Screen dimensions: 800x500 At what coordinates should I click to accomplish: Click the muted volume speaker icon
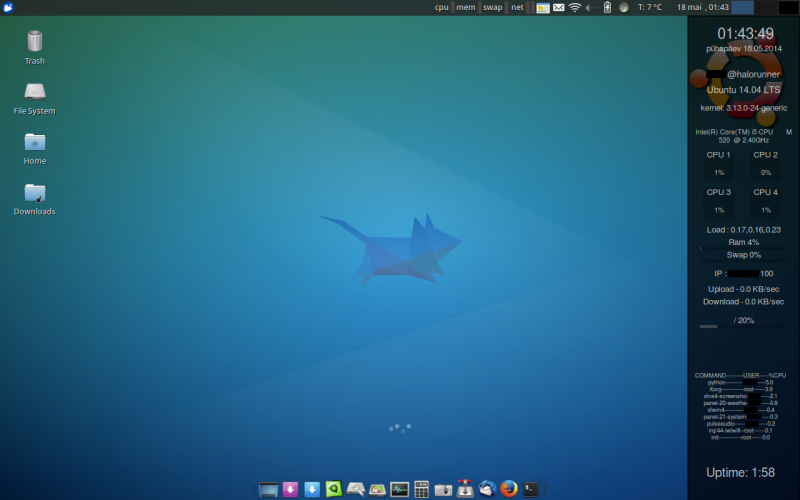591,7
